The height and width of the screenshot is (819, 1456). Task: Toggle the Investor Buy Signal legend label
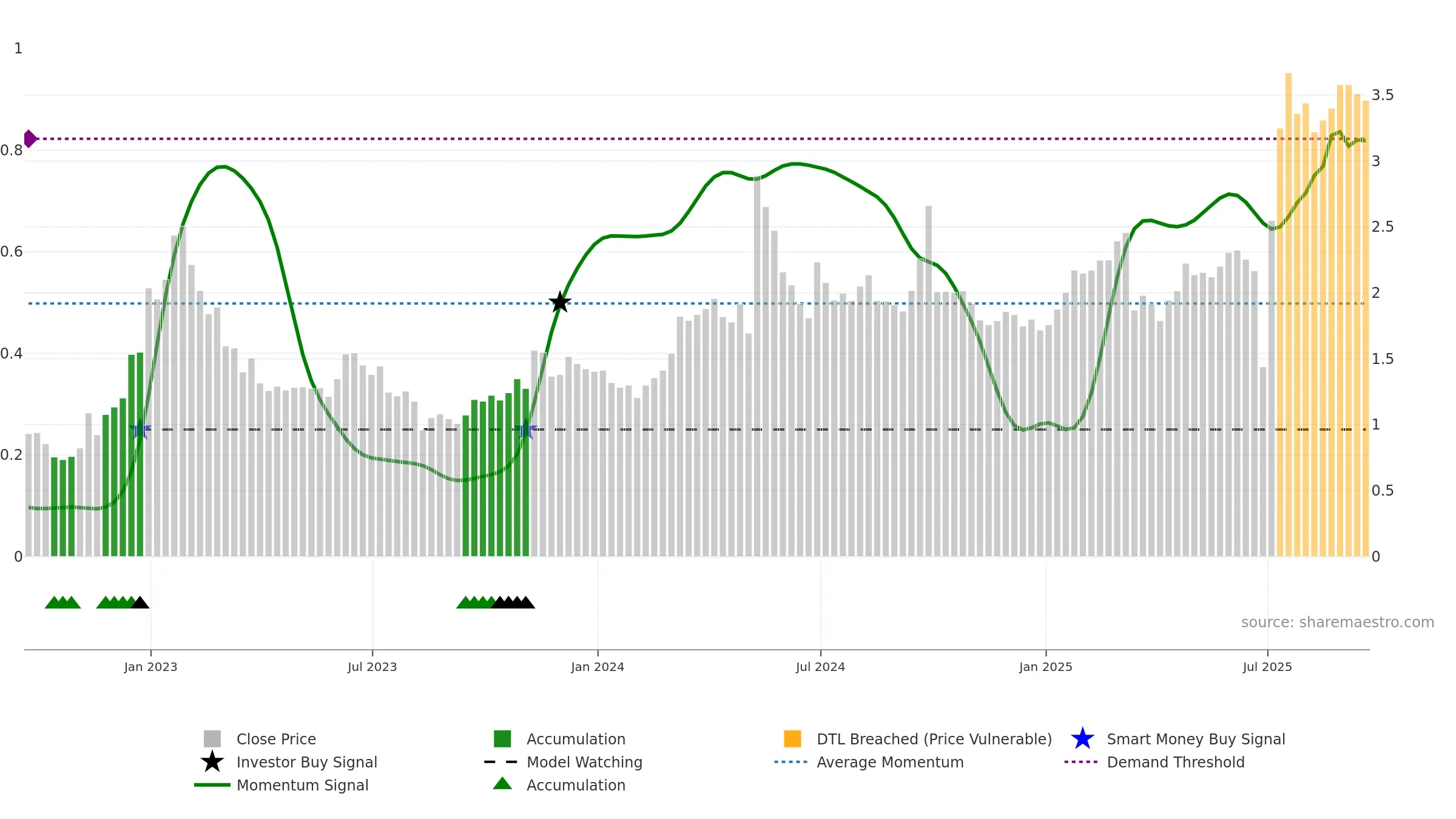point(307,762)
